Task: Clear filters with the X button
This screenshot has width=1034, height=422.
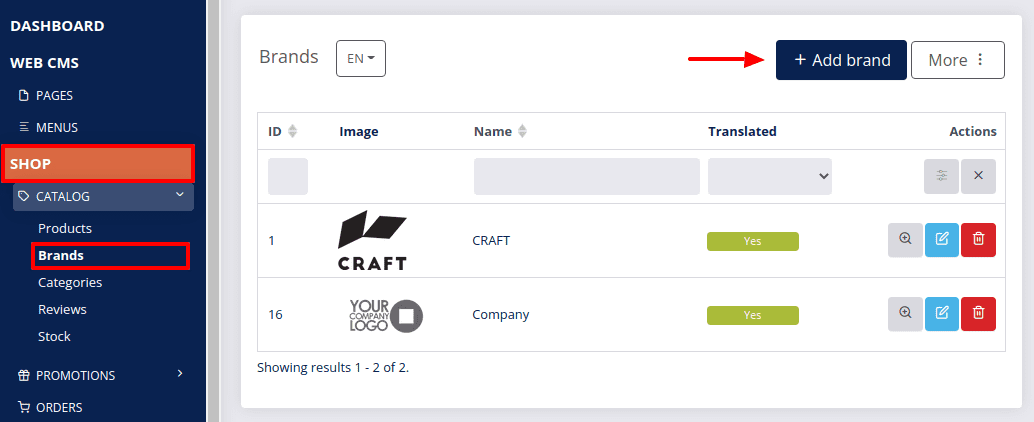Action: [979, 176]
